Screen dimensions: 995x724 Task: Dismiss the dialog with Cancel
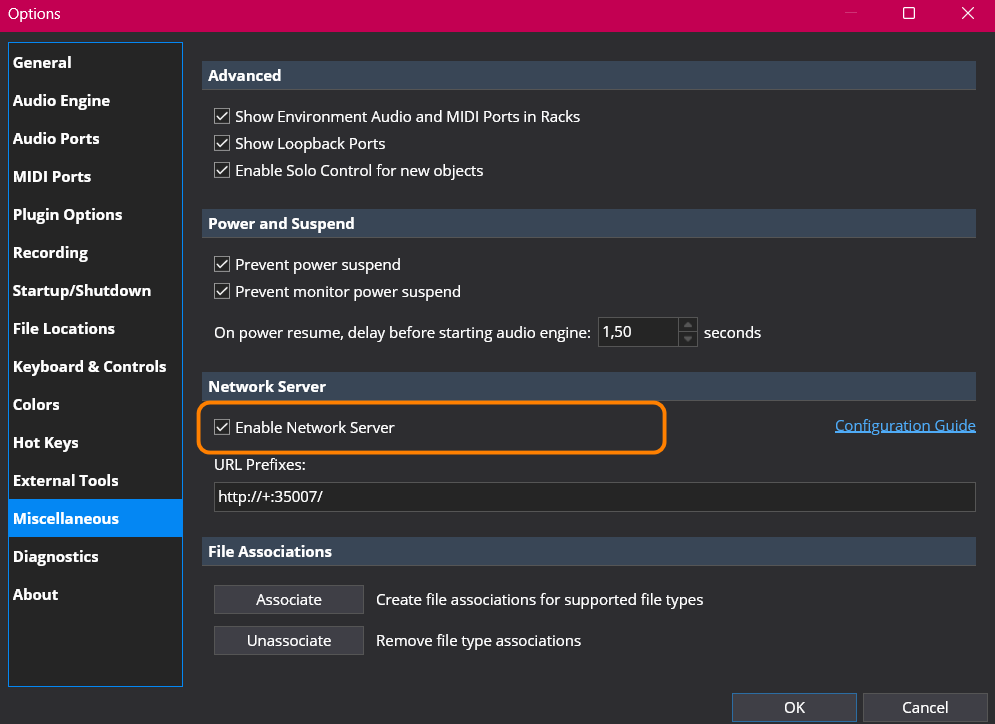925,708
